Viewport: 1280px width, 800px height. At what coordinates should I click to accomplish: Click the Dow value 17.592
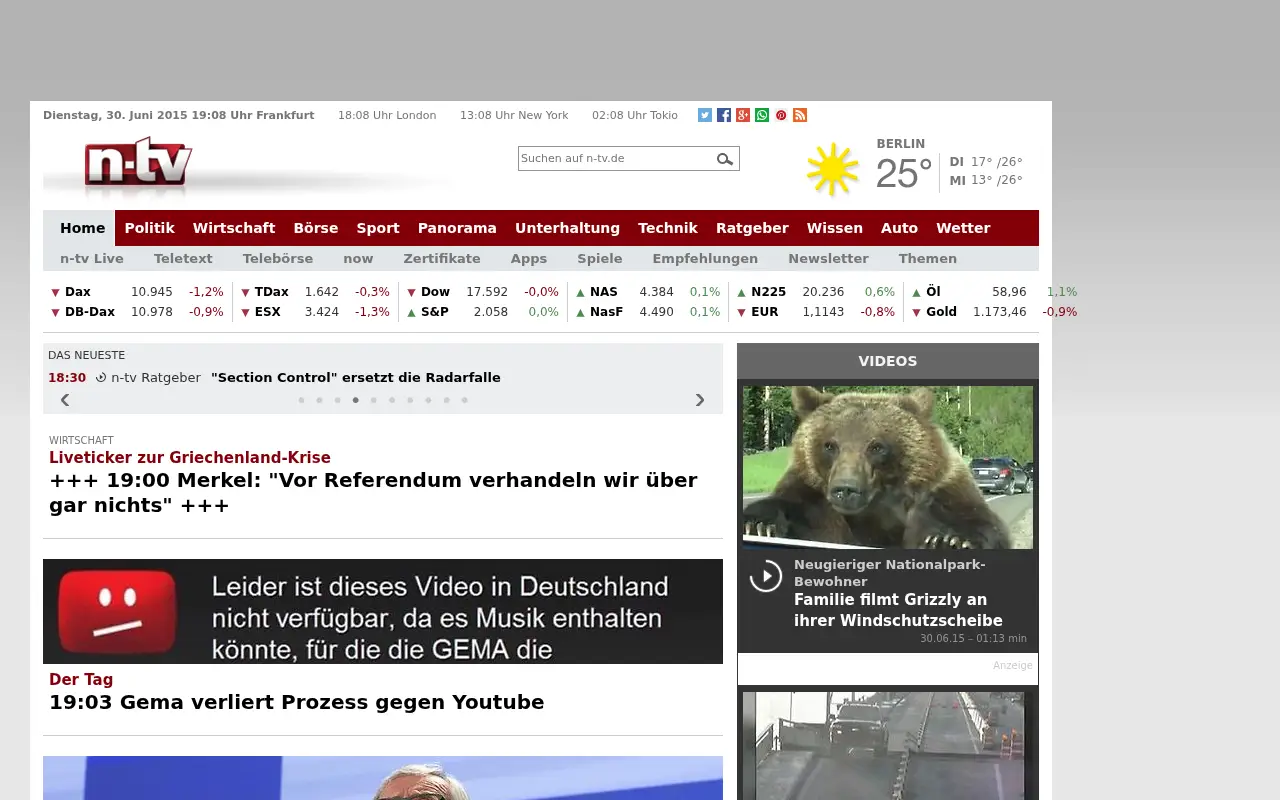[487, 292]
